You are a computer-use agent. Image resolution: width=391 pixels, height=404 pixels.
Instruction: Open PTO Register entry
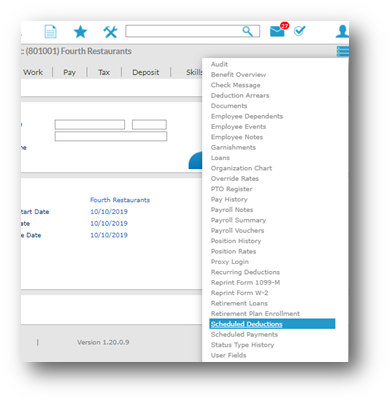coord(231,189)
